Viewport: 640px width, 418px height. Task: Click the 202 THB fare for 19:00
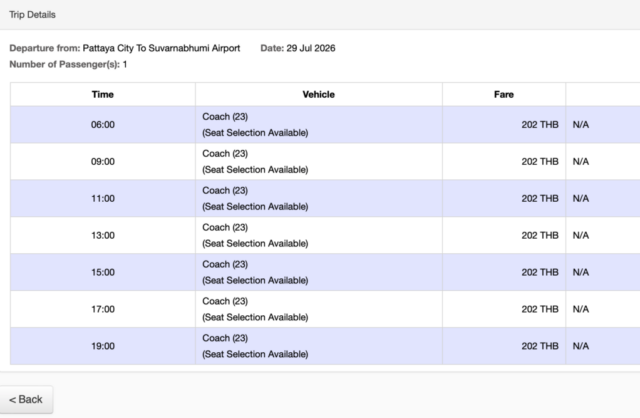point(540,346)
